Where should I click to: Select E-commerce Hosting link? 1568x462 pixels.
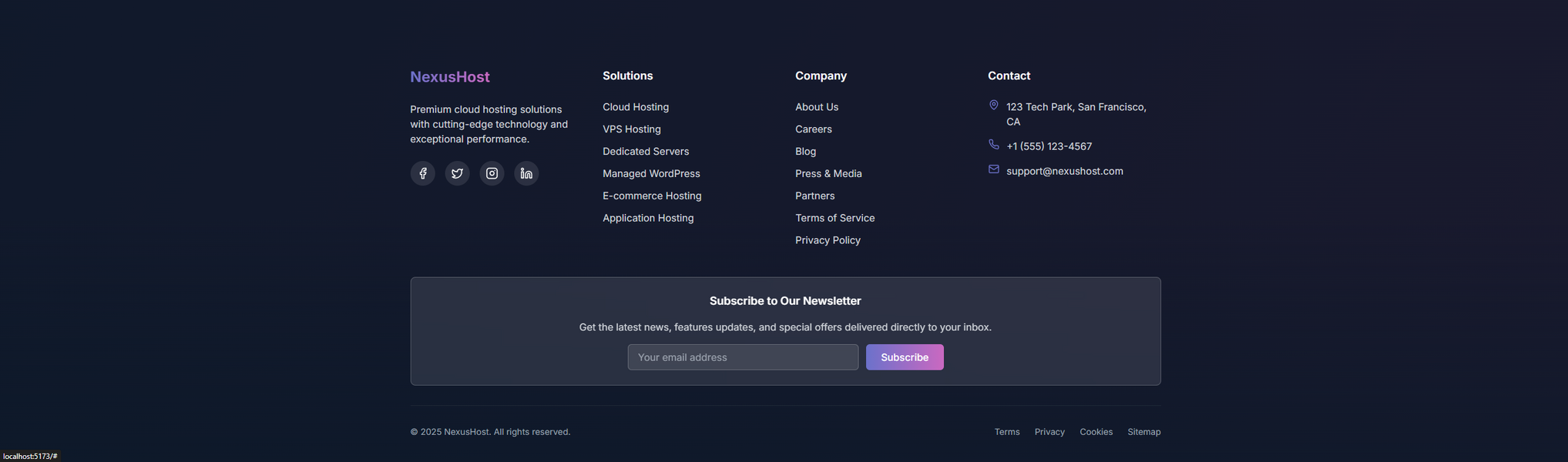(652, 196)
